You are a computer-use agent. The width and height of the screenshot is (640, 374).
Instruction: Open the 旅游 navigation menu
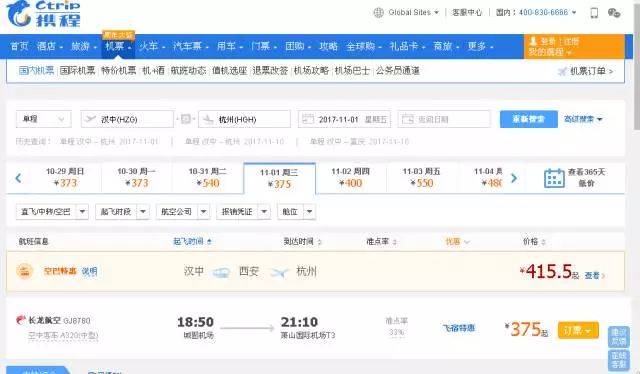84,46
